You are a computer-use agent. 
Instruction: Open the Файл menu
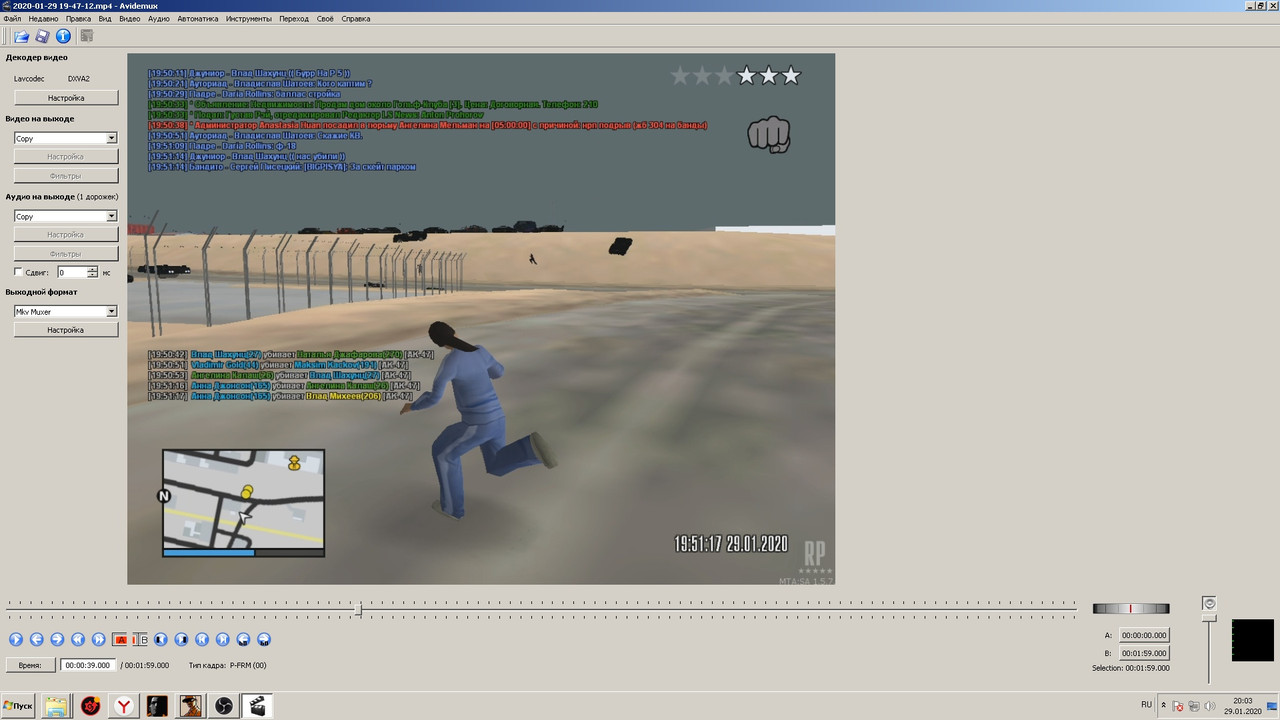[12, 19]
